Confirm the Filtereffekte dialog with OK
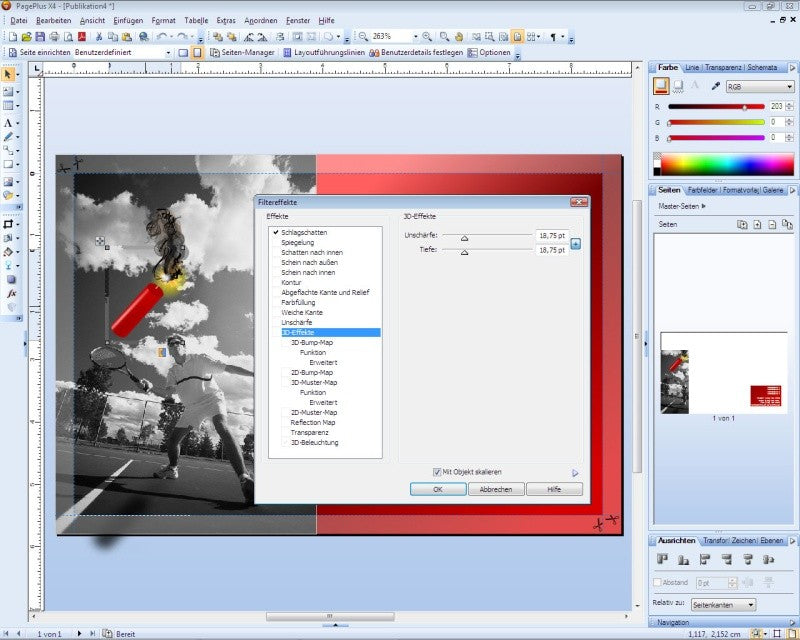Screen dimensions: 800x640 [x=438, y=489]
